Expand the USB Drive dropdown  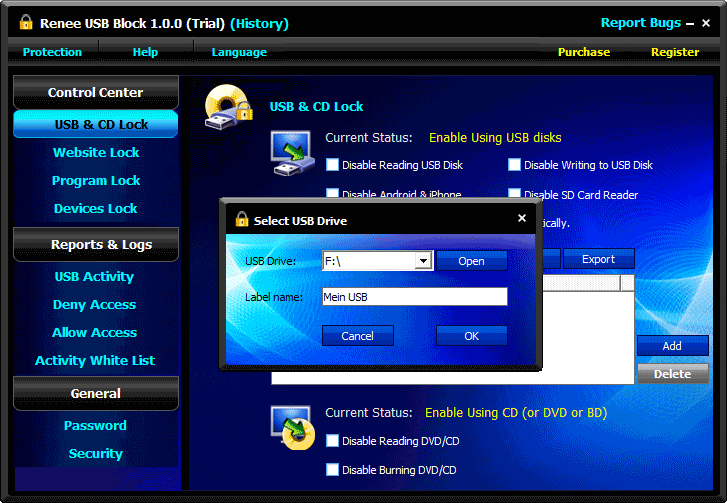423,261
